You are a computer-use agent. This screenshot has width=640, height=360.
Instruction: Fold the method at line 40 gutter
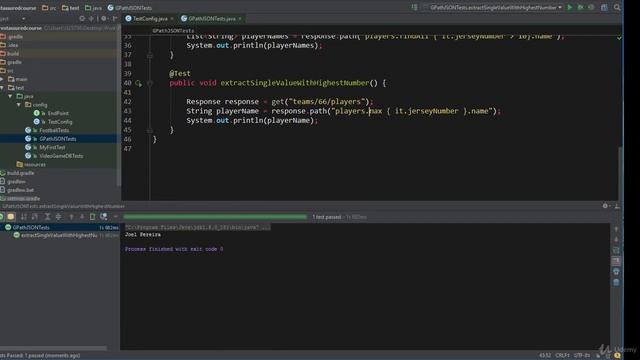pos(150,83)
